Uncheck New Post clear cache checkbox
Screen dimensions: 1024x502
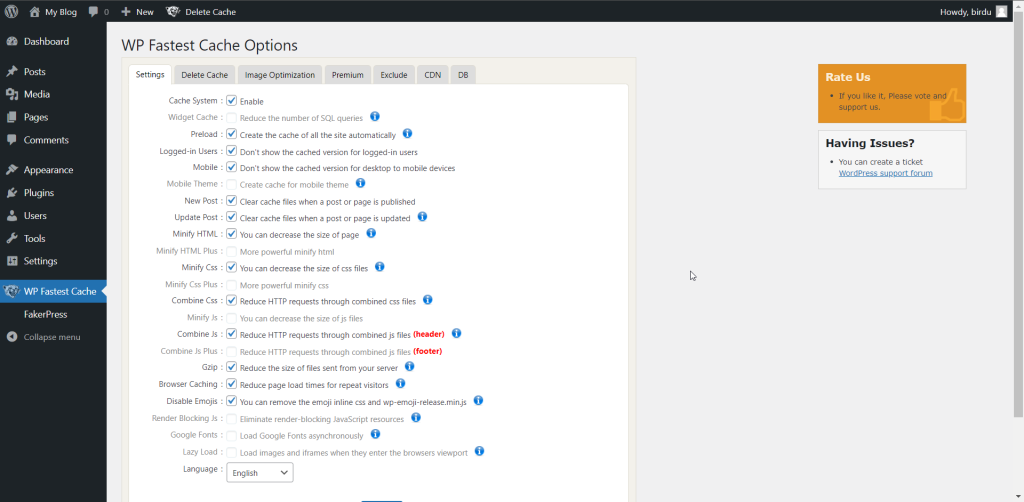tap(231, 200)
